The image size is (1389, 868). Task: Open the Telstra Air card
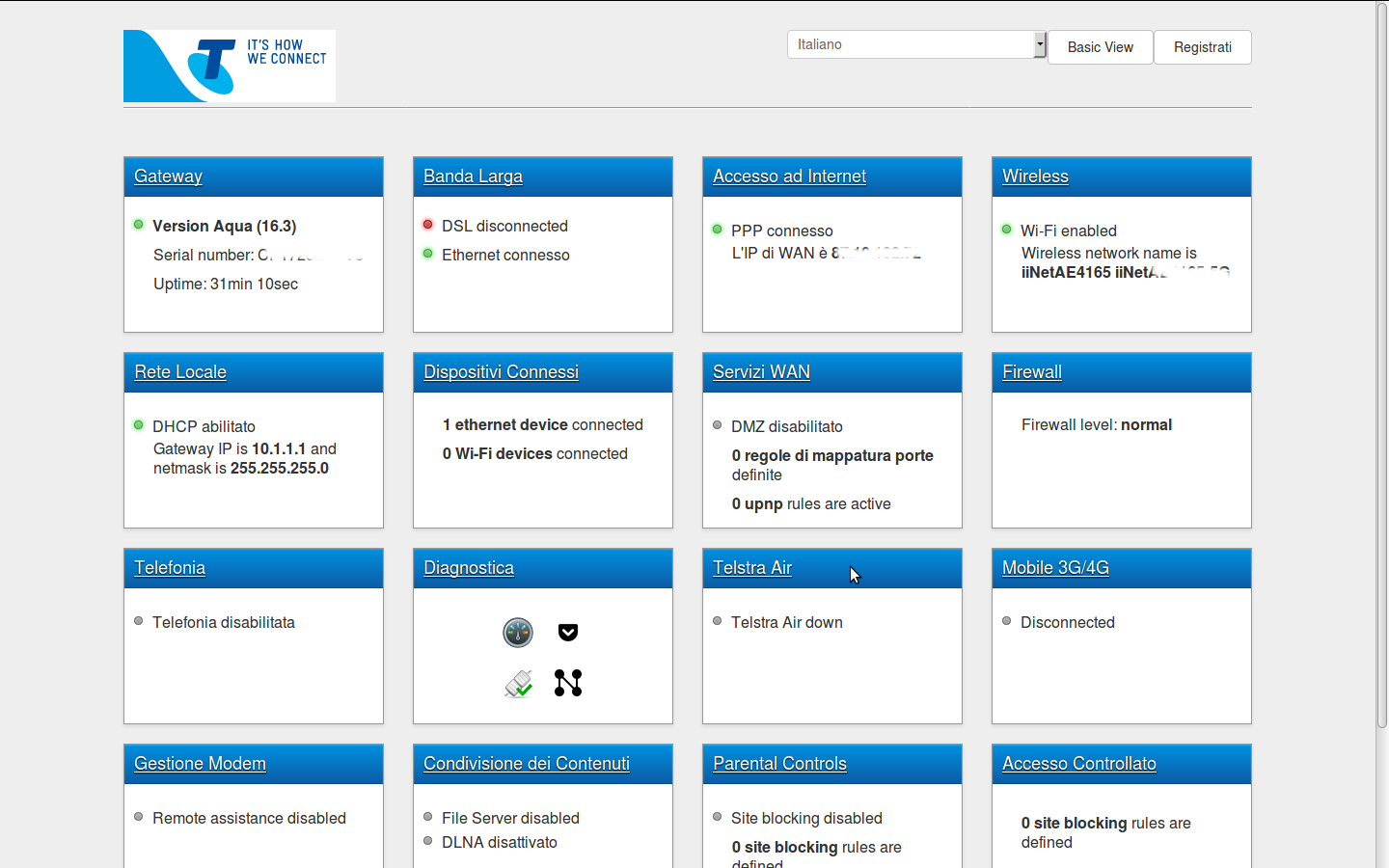752,568
